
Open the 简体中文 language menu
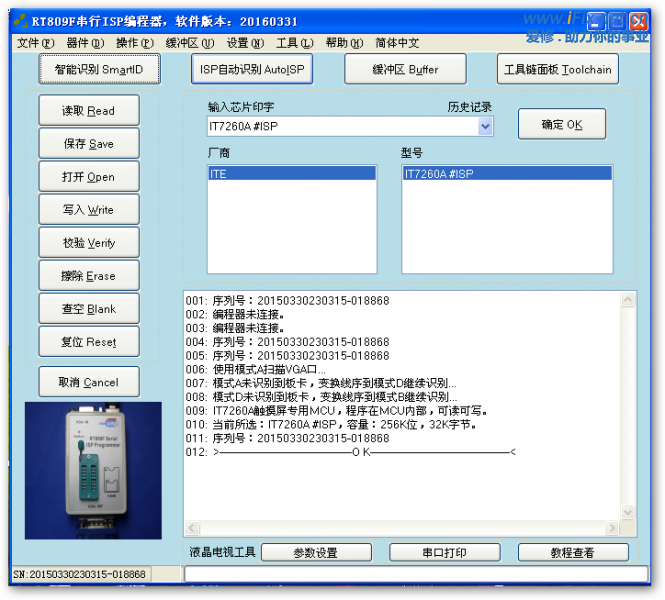(397, 43)
